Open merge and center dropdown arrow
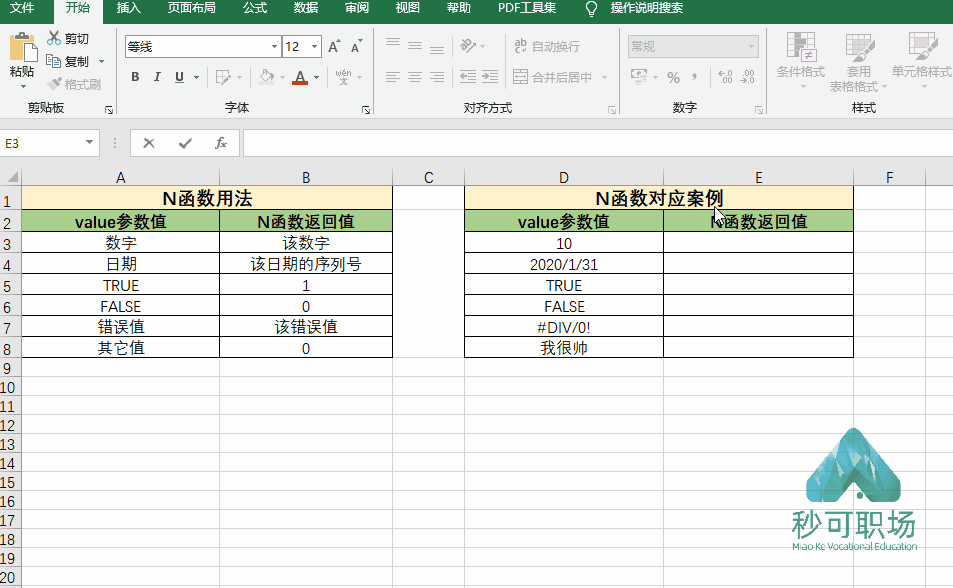Screen dimensions: 953x588 click(605, 77)
